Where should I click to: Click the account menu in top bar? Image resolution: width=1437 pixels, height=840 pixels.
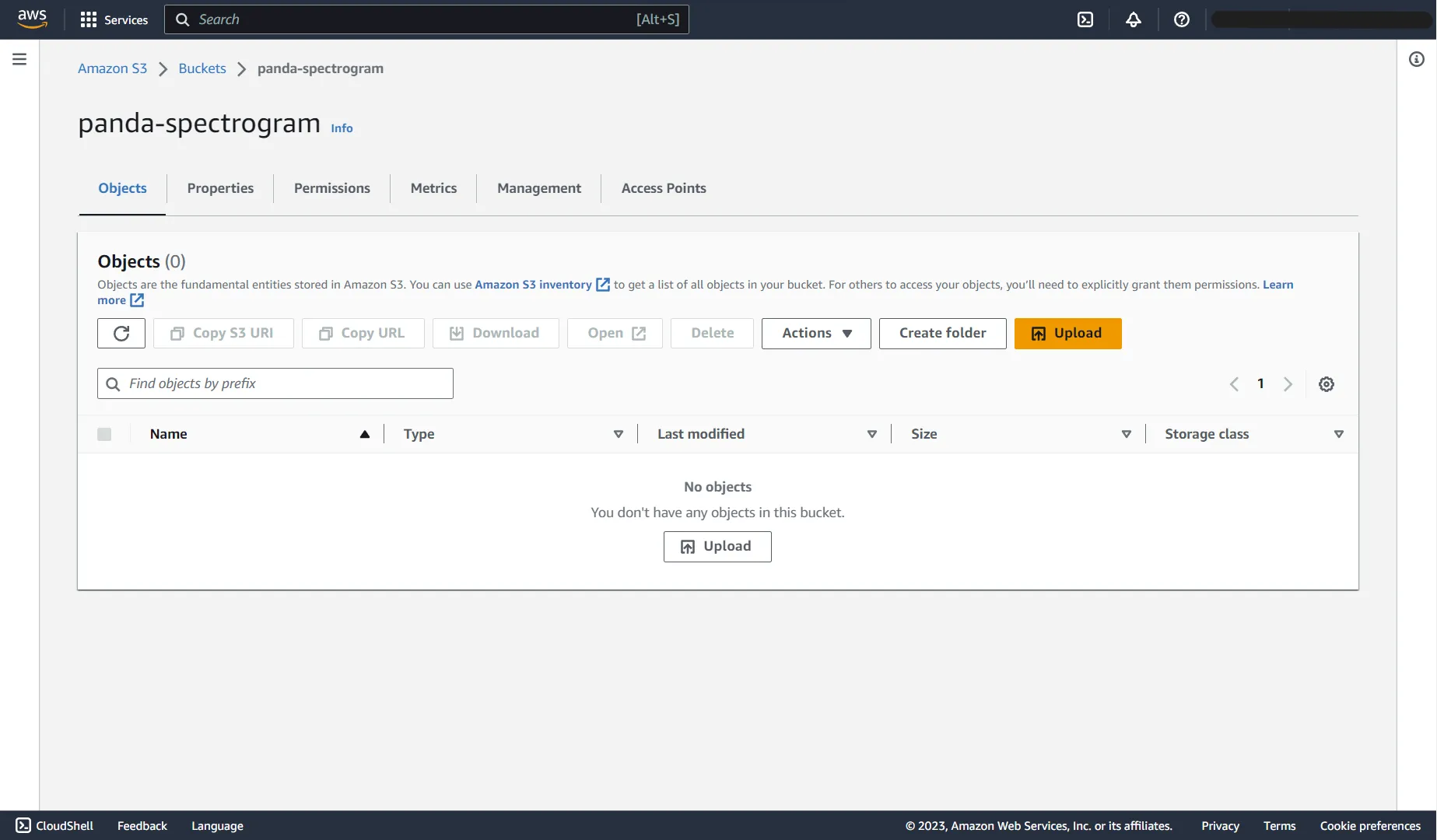coord(1322,19)
